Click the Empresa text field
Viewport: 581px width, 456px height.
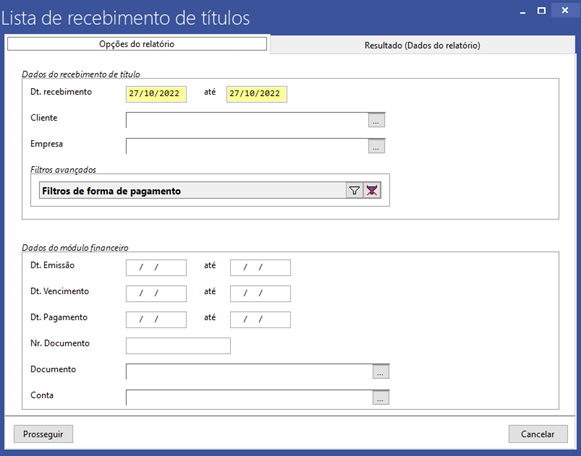(247, 146)
